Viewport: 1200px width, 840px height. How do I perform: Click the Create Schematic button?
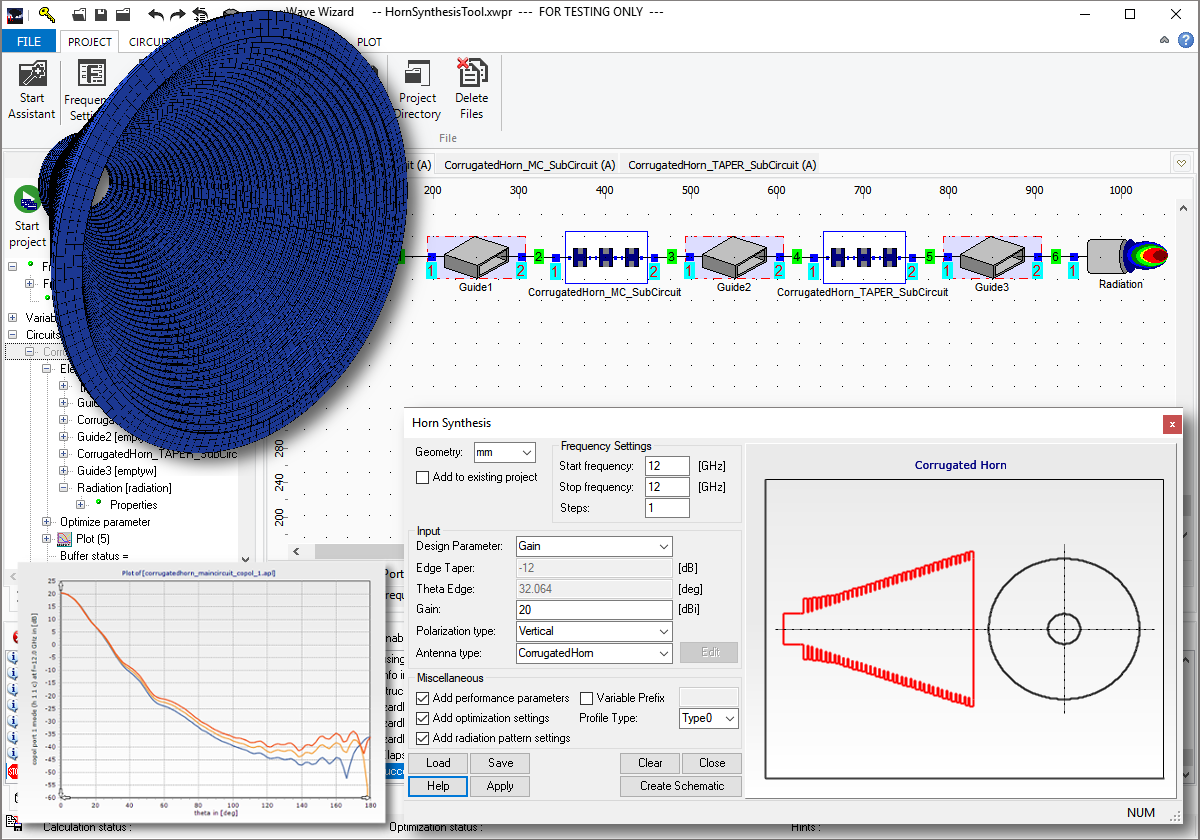[681, 786]
